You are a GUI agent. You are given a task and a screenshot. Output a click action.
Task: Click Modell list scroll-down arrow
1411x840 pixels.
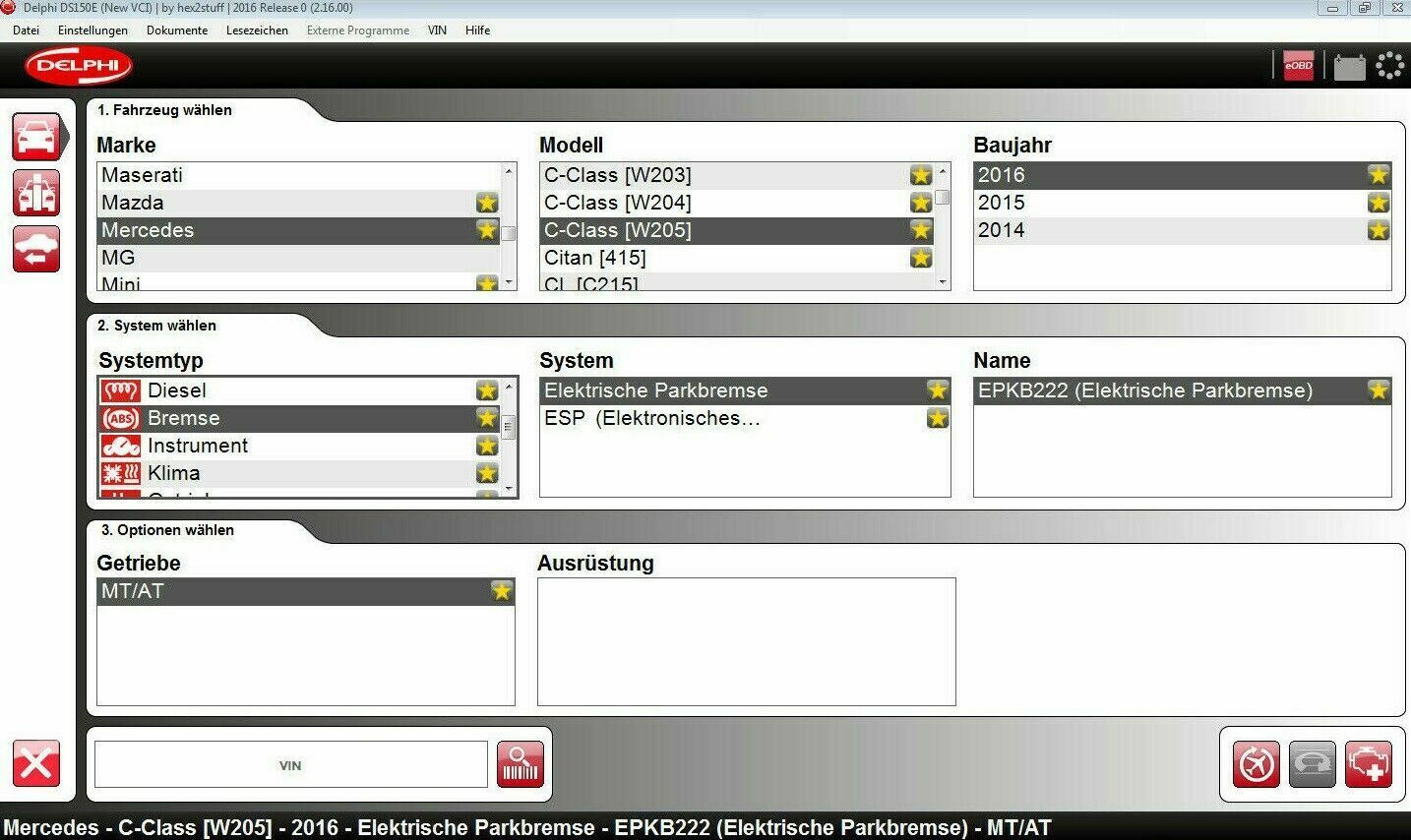(943, 282)
